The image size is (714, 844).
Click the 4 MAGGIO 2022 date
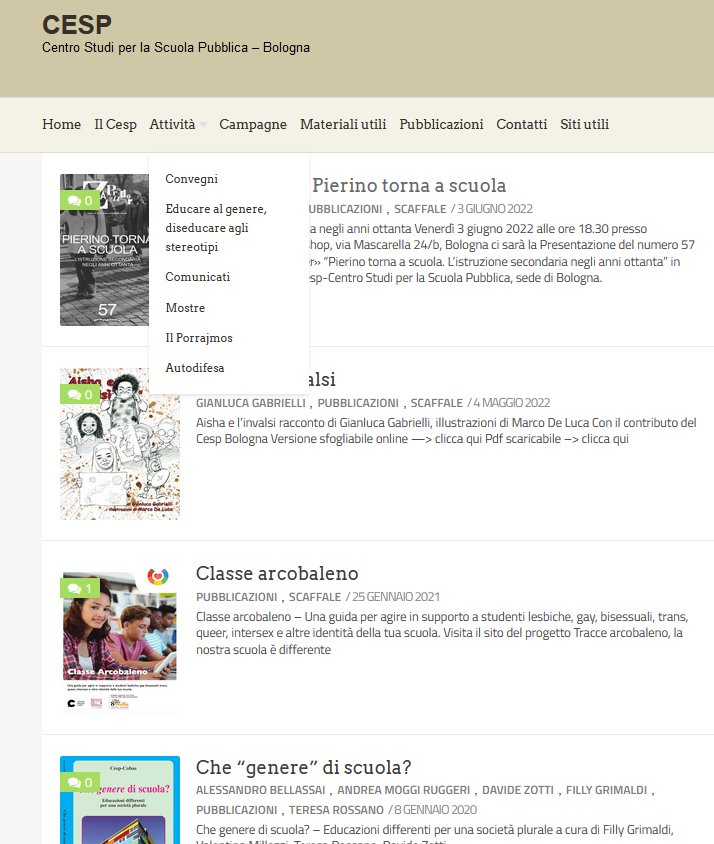512,403
